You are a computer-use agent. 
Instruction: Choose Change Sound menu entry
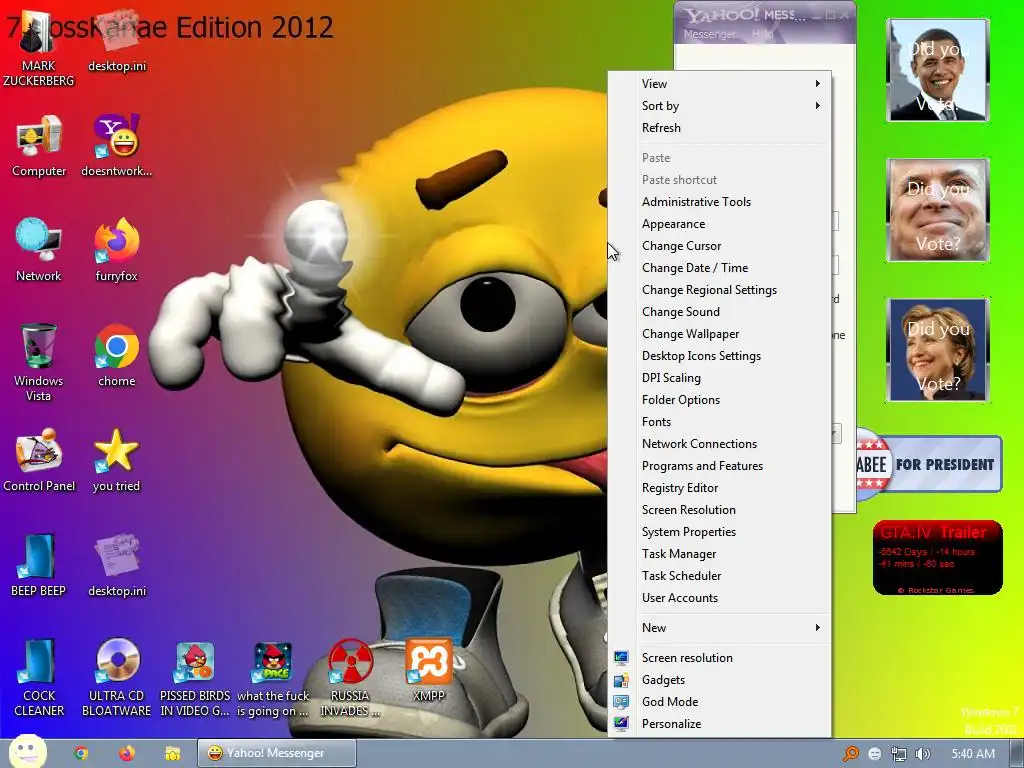720,312
